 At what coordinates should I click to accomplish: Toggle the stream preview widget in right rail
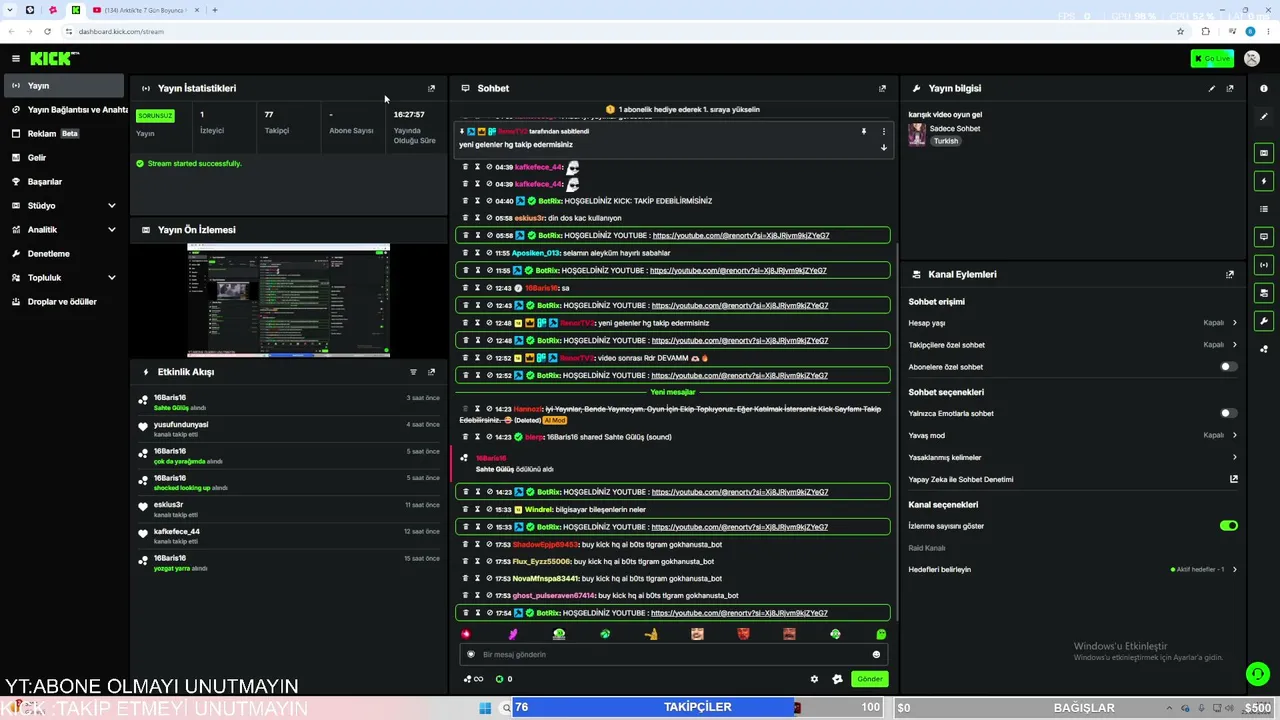[1264, 153]
